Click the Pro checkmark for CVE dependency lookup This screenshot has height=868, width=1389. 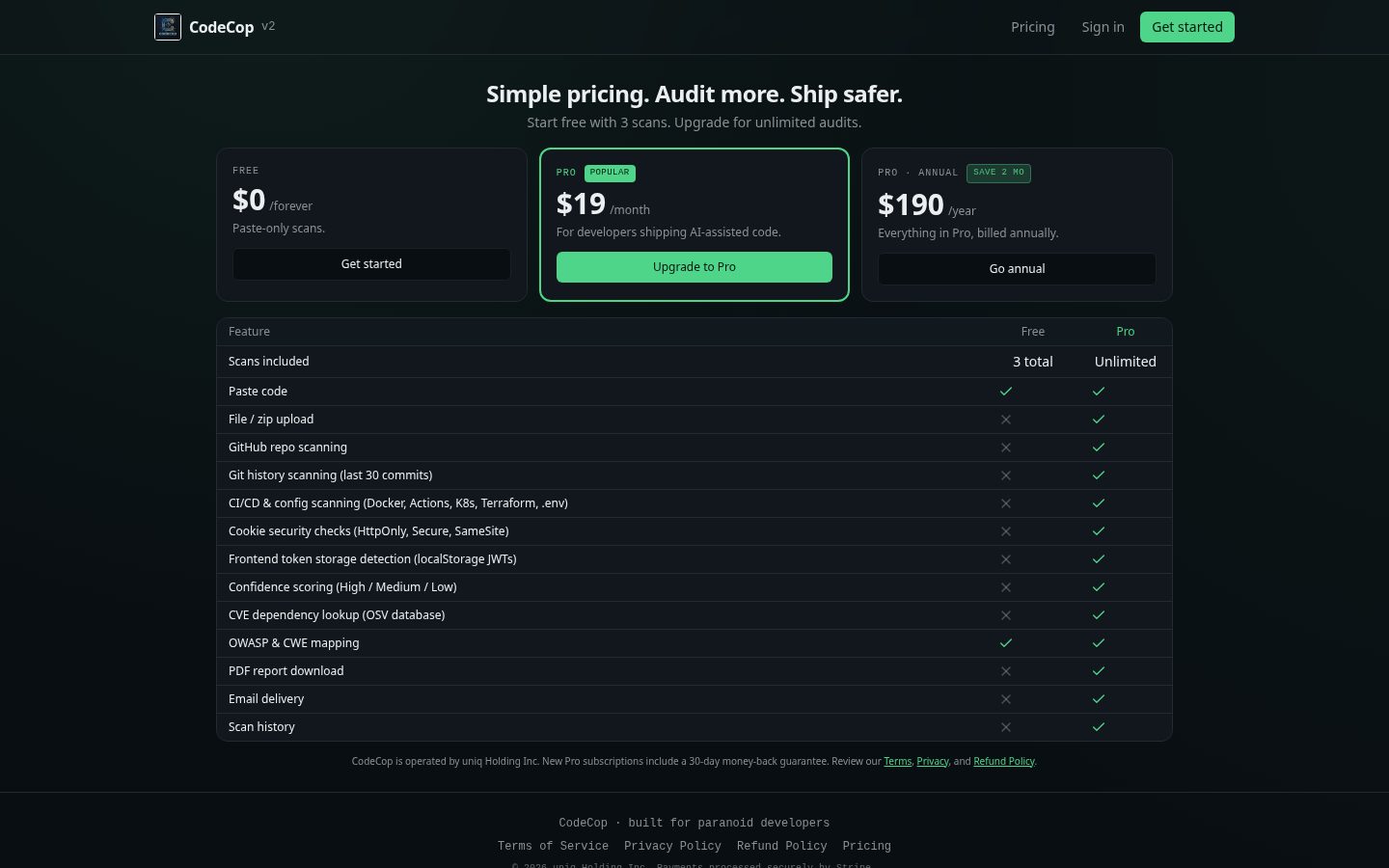pyautogui.click(x=1099, y=615)
